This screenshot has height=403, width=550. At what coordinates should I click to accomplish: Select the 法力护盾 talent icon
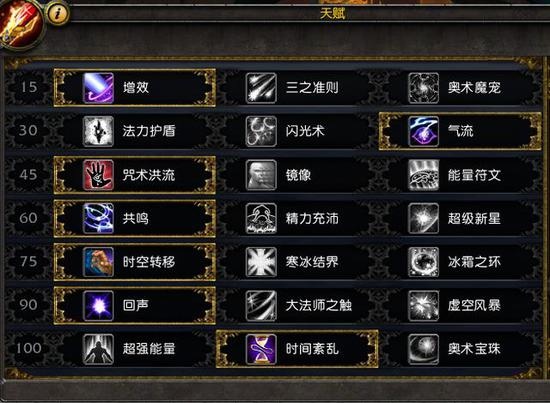98,131
